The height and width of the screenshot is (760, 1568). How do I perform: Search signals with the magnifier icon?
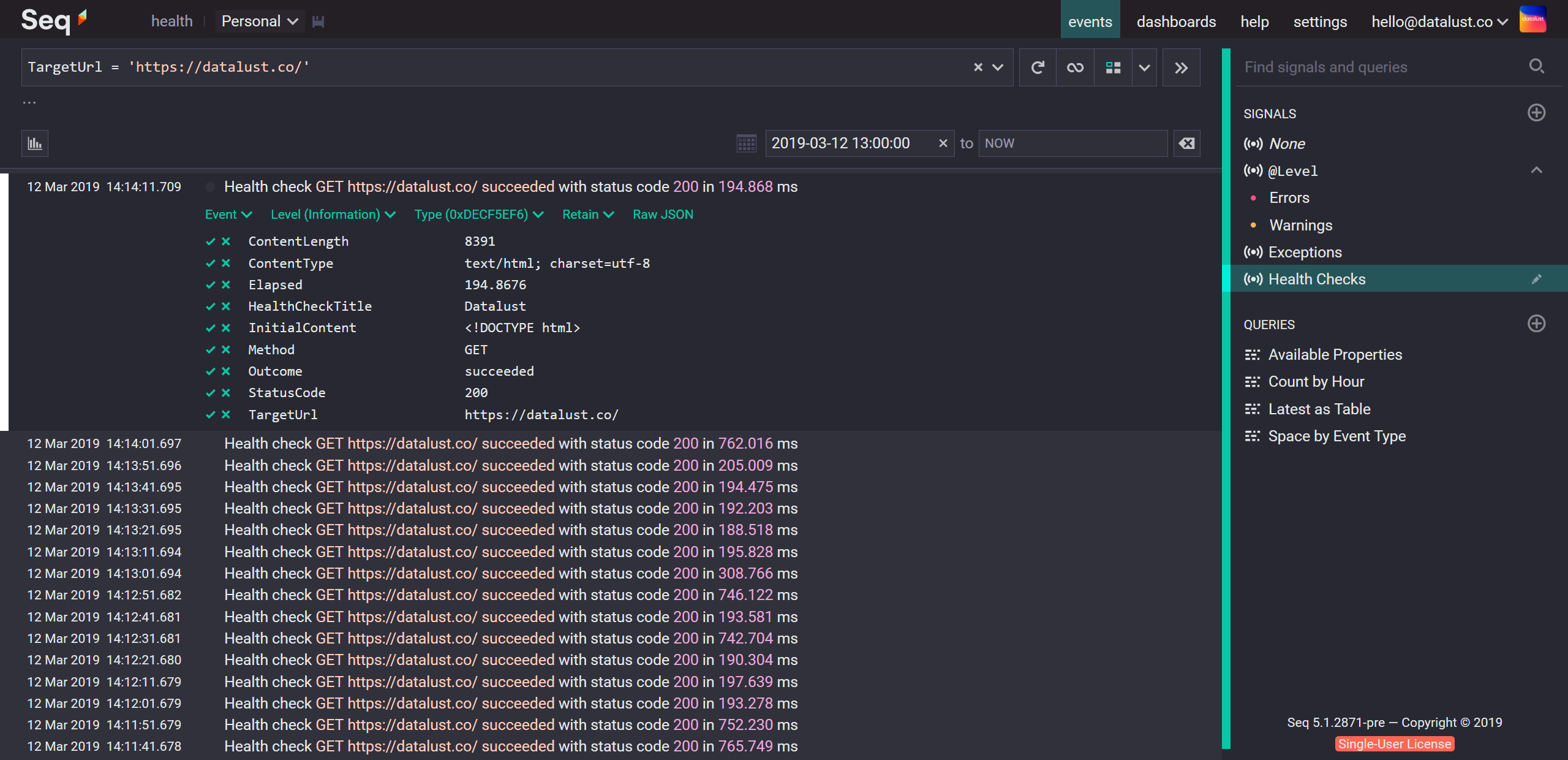(1536, 66)
